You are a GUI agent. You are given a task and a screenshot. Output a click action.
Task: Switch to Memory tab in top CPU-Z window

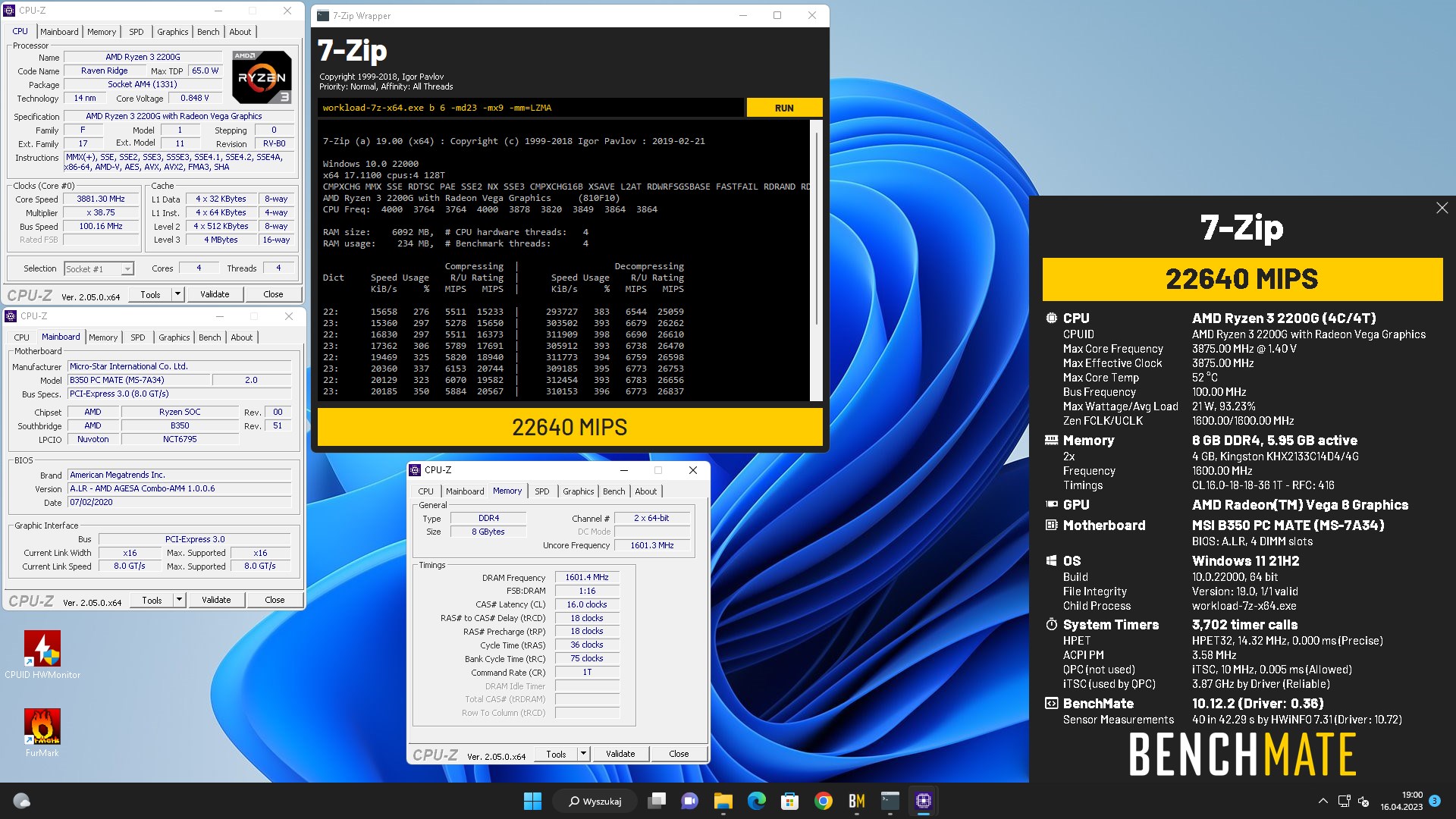[x=102, y=32]
